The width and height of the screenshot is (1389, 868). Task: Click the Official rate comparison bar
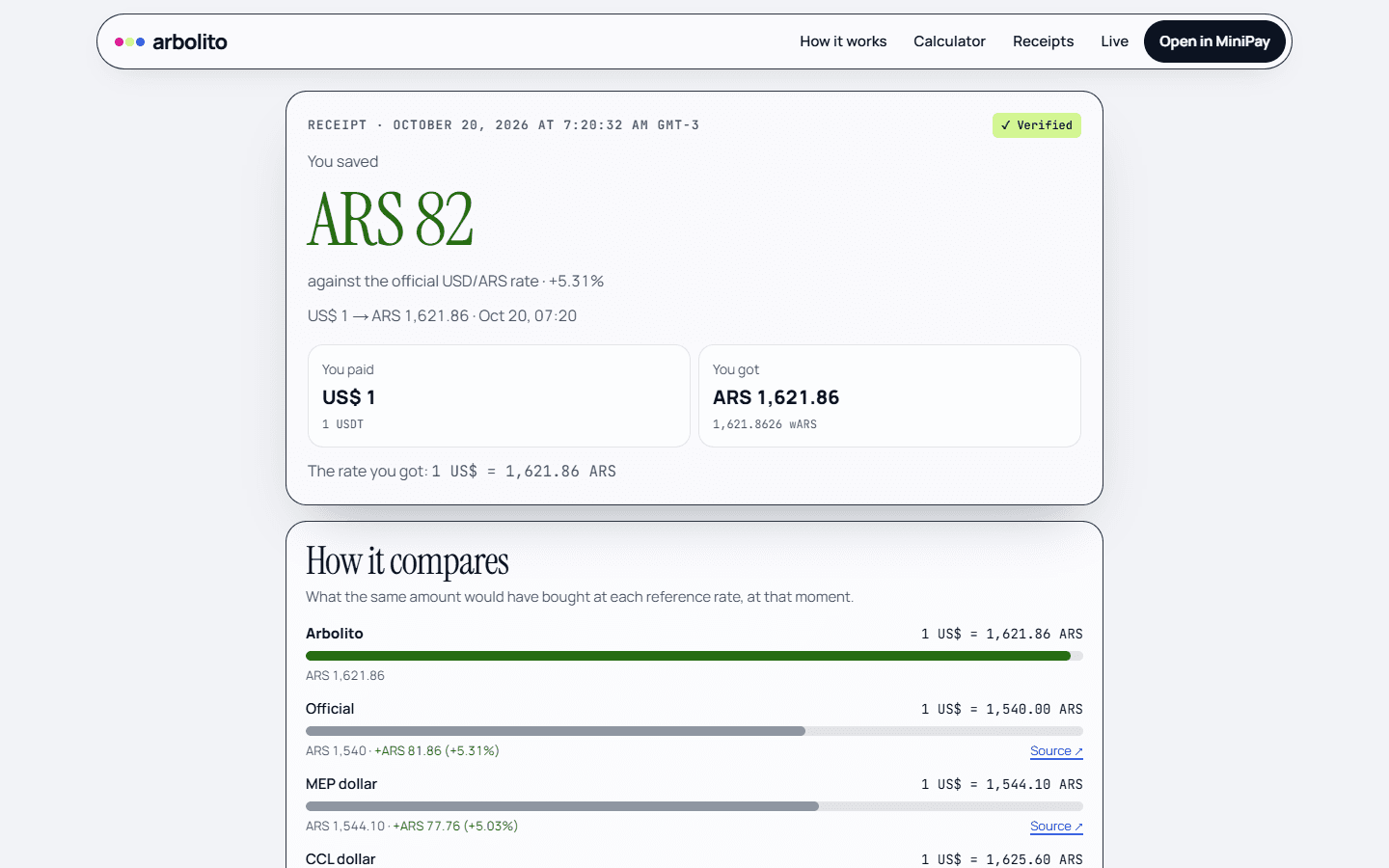694,731
